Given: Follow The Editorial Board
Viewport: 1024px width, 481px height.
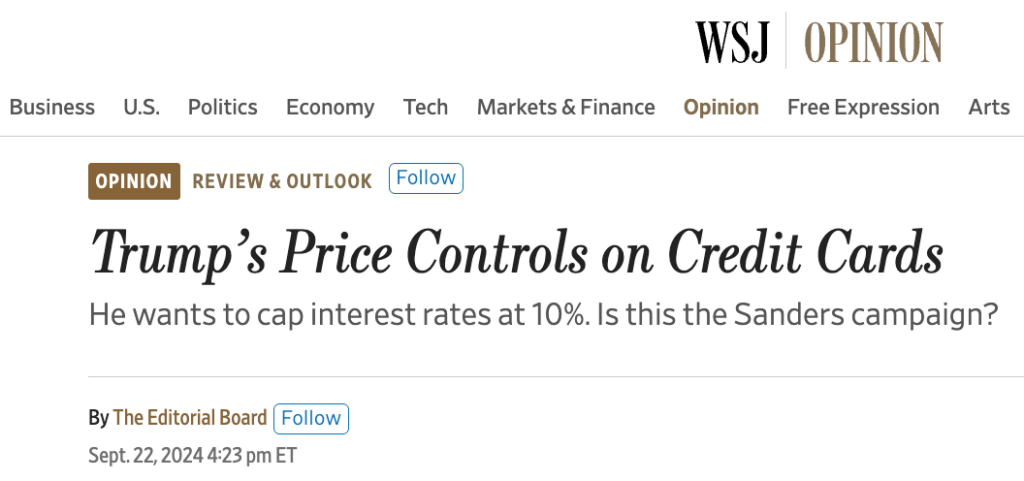Looking at the screenshot, I should [x=311, y=418].
